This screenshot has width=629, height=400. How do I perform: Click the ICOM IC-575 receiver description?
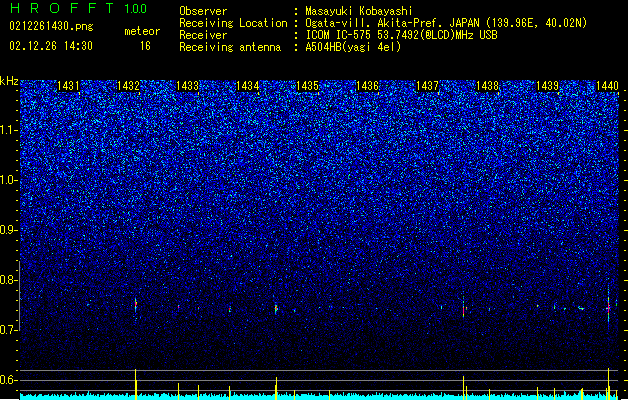401,35
